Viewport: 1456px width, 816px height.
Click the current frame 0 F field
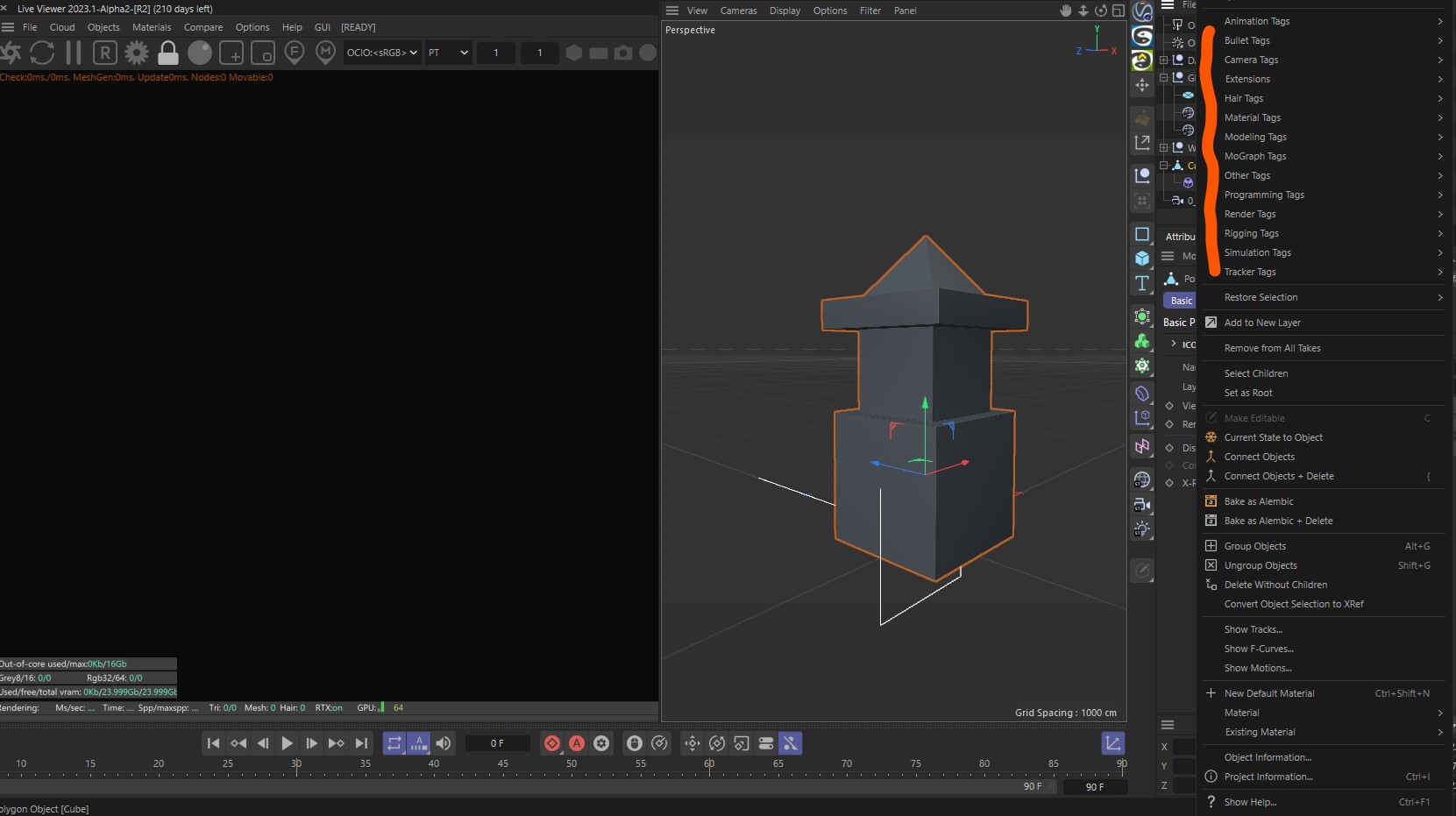pyautogui.click(x=497, y=743)
